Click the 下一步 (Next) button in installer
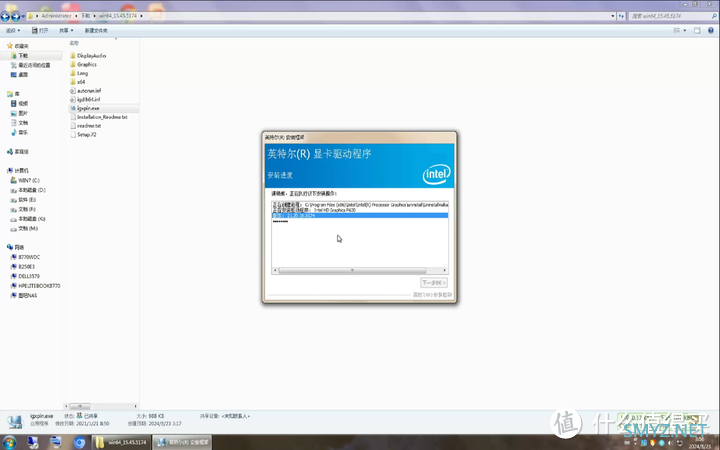720x450 pixels. (434, 283)
